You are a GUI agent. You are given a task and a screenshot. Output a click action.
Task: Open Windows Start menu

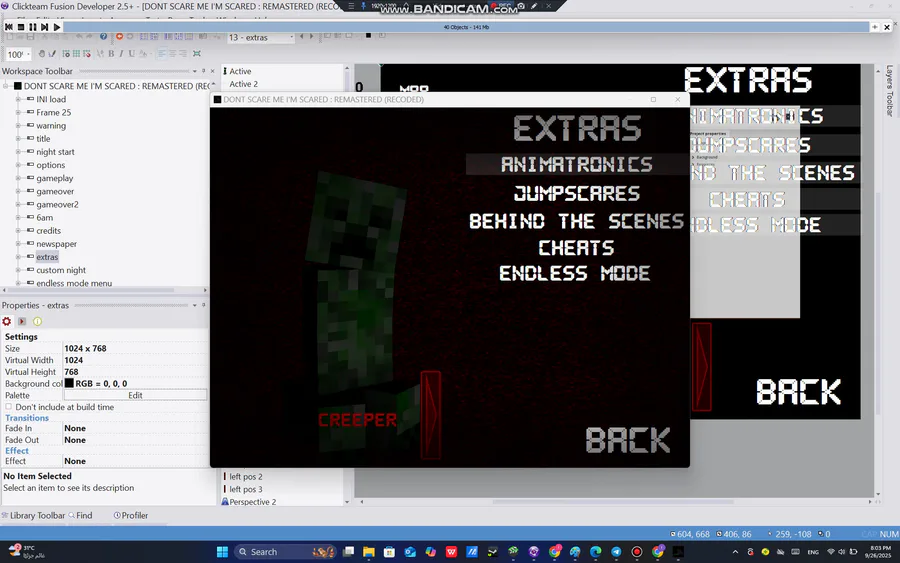pos(222,552)
